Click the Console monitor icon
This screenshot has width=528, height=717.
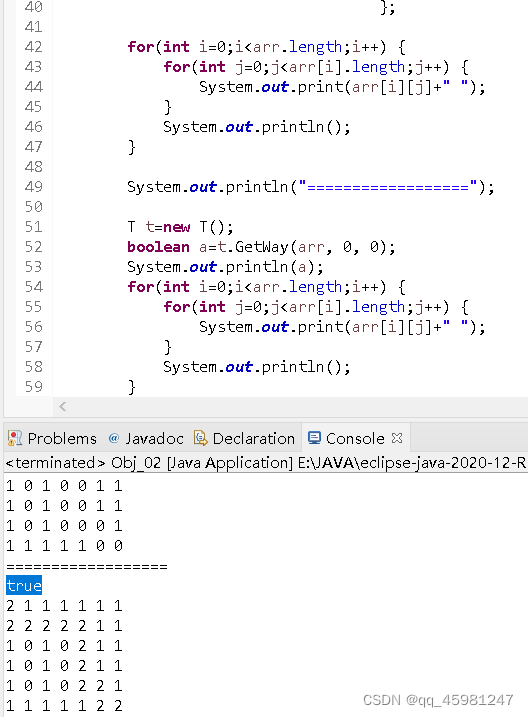[314, 438]
